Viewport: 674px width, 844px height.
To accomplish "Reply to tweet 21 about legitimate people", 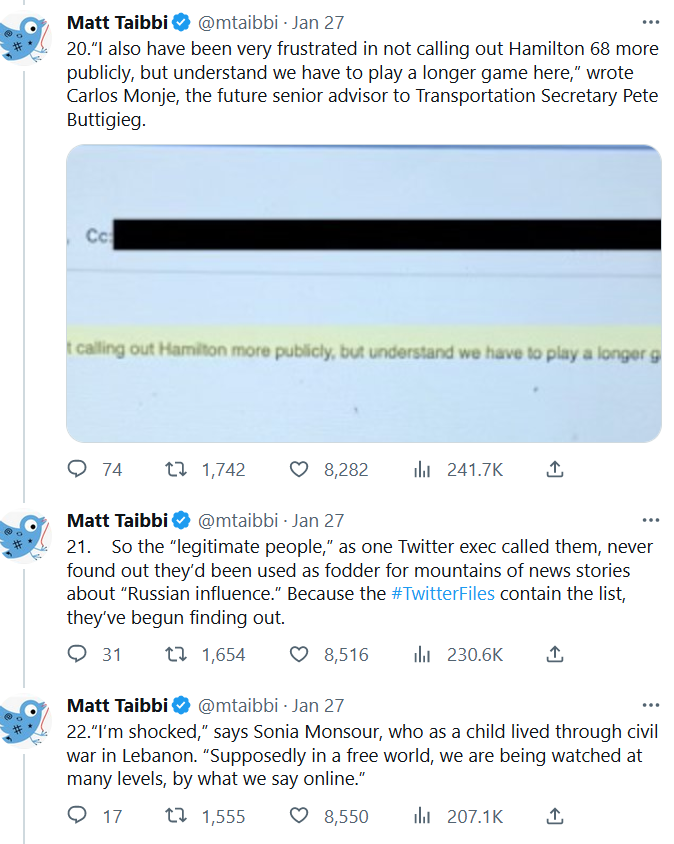I will point(78,655).
